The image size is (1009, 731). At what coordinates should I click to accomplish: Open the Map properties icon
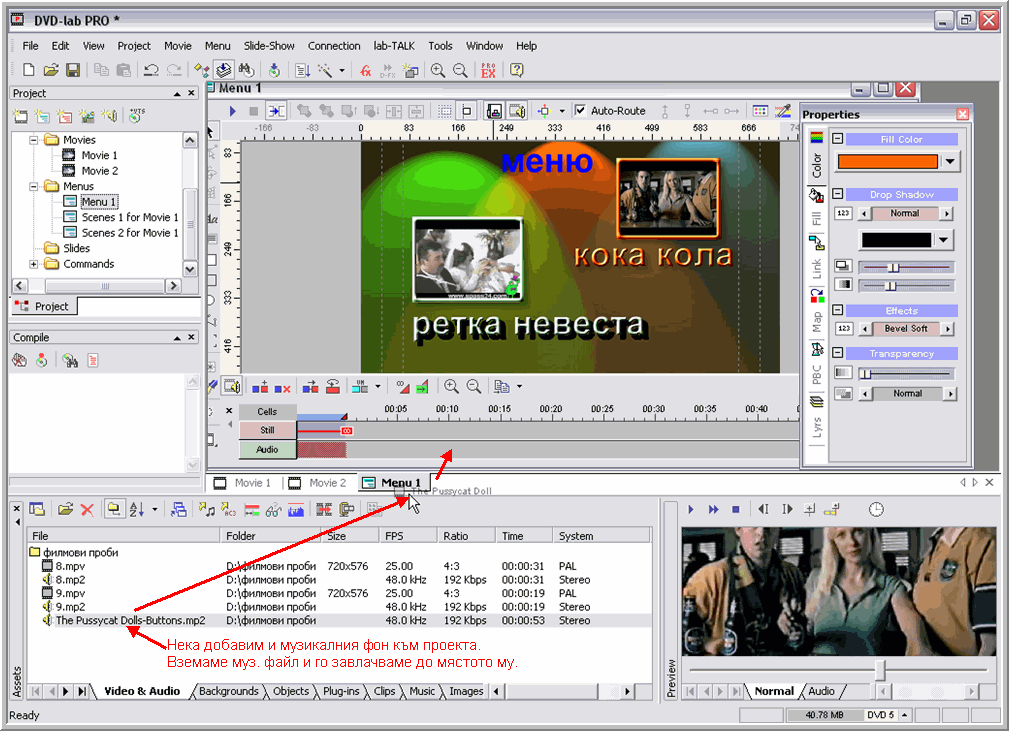(x=817, y=296)
